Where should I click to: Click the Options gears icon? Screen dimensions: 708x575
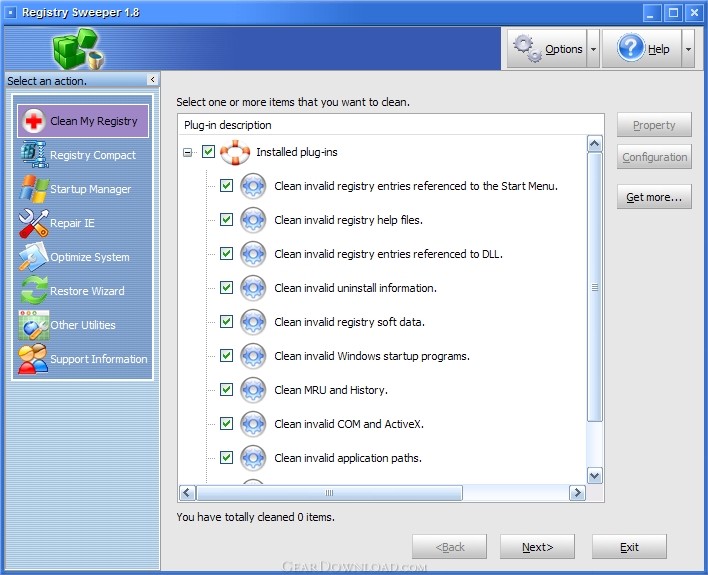(527, 48)
